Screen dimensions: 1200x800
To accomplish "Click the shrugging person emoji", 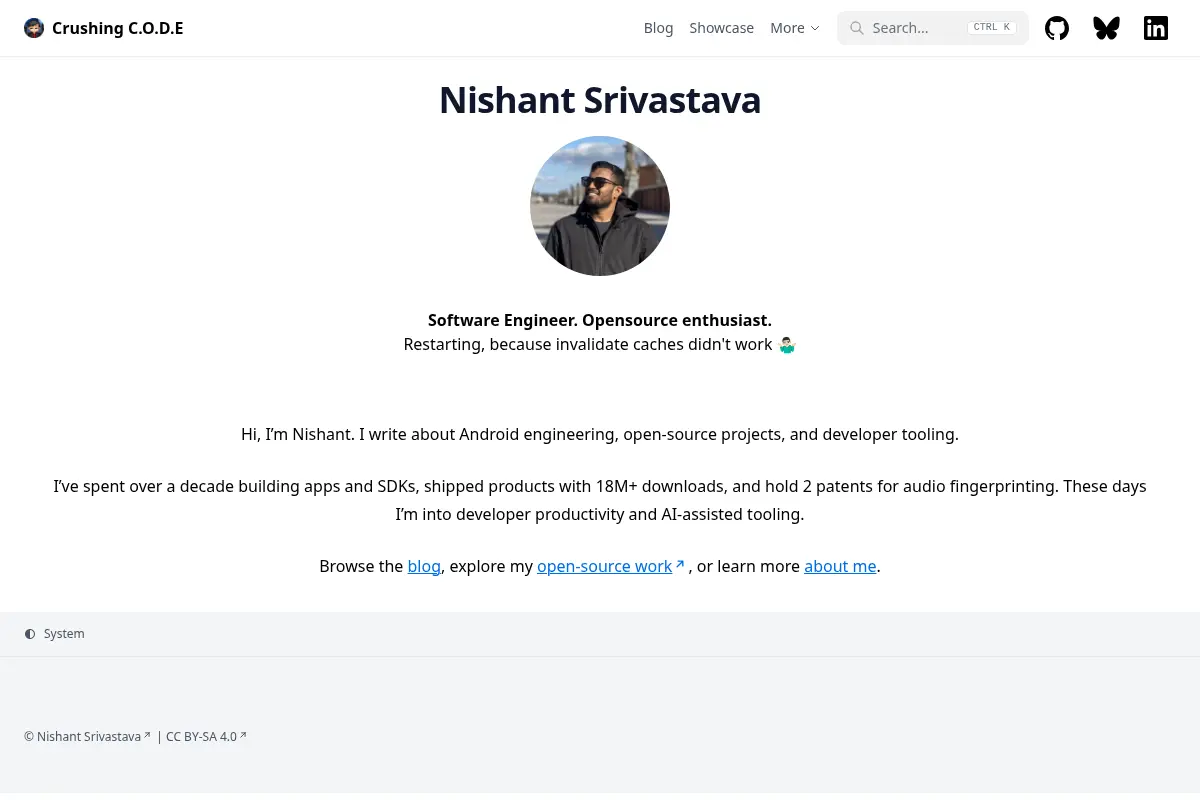I will pyautogui.click(x=787, y=345).
